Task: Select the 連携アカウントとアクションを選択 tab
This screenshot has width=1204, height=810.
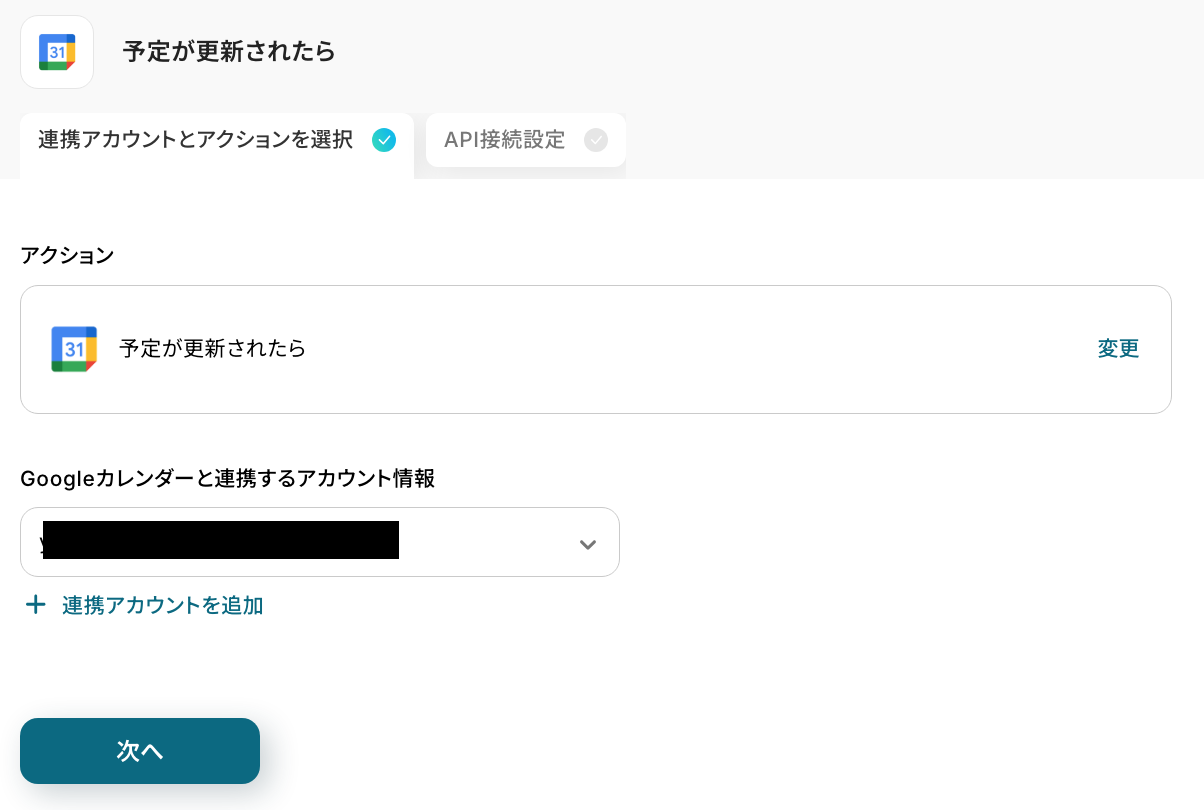Action: (196, 140)
